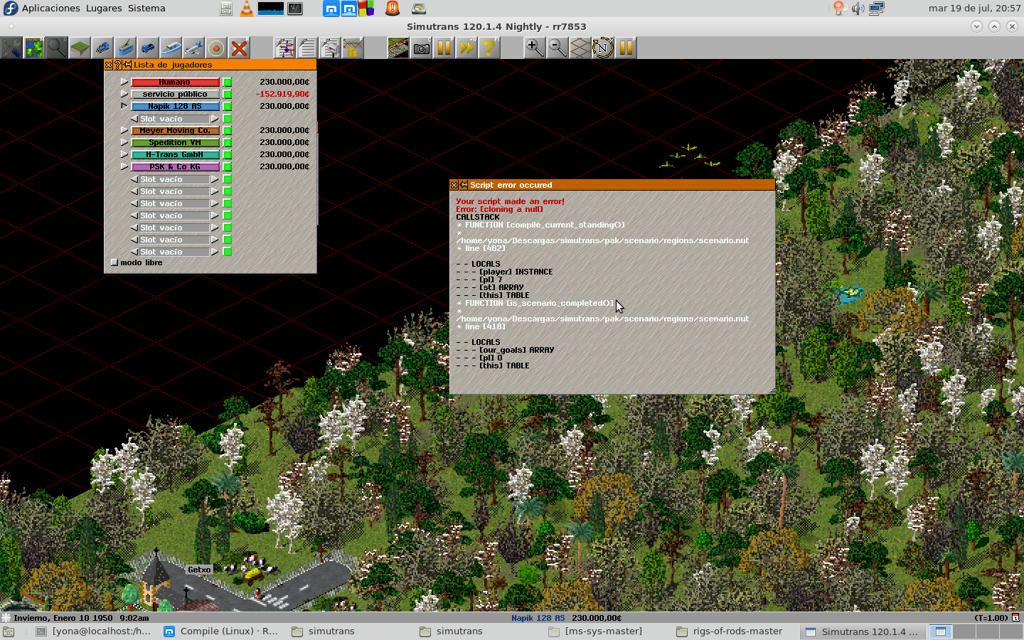1024x640 pixels.
Task: Switch to the [ms-sys-master] taskbar window
Action: pos(595,632)
